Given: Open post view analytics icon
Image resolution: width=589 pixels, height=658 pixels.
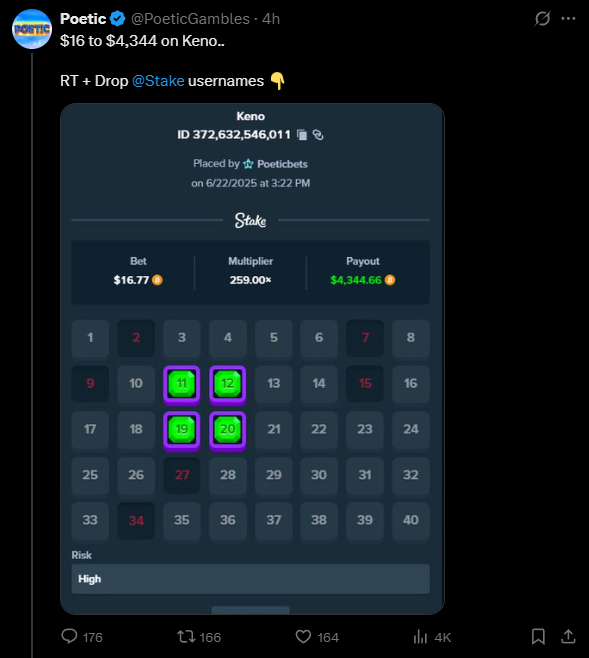Looking at the screenshot, I should pos(420,637).
